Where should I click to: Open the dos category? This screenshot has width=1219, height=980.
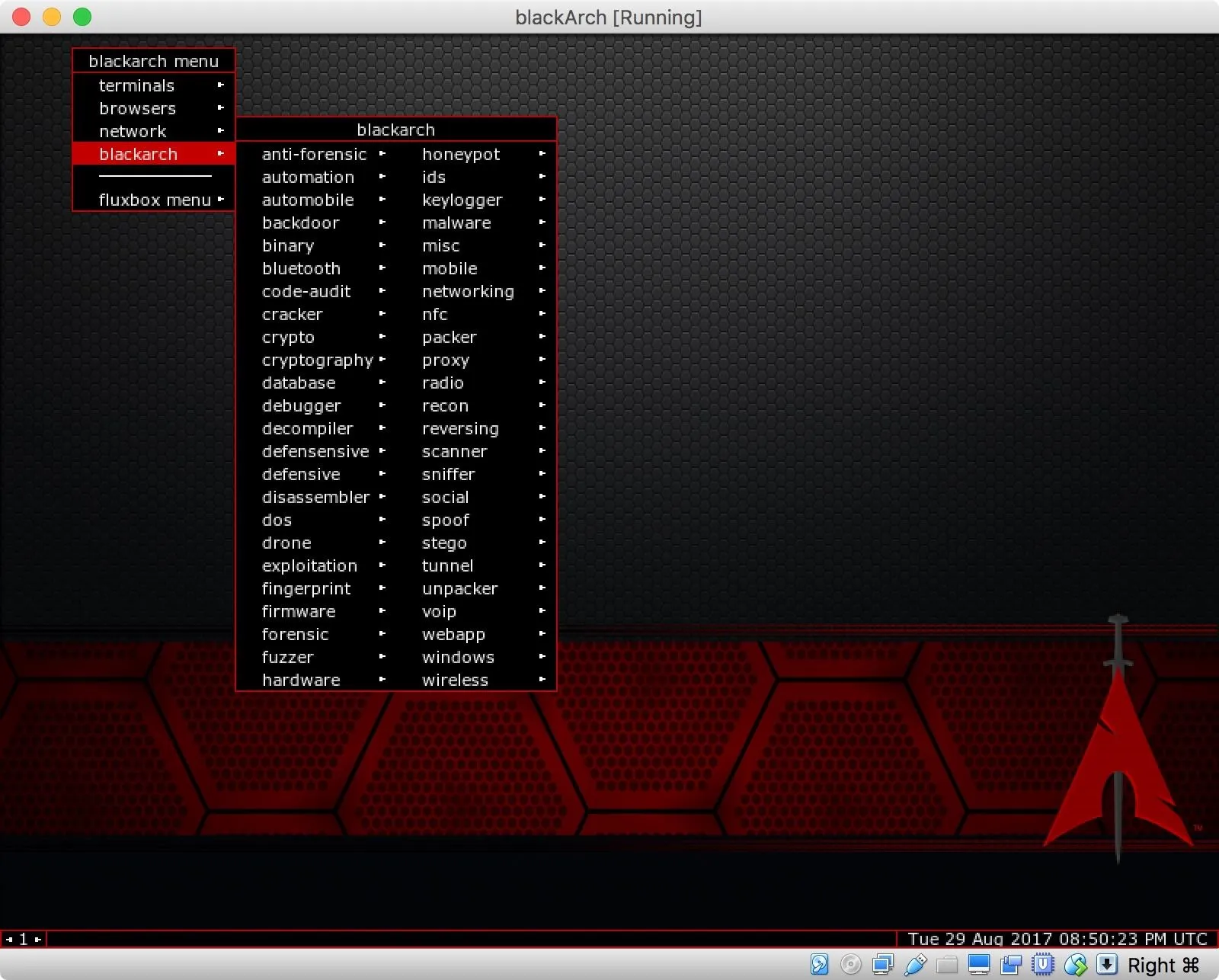(316, 520)
